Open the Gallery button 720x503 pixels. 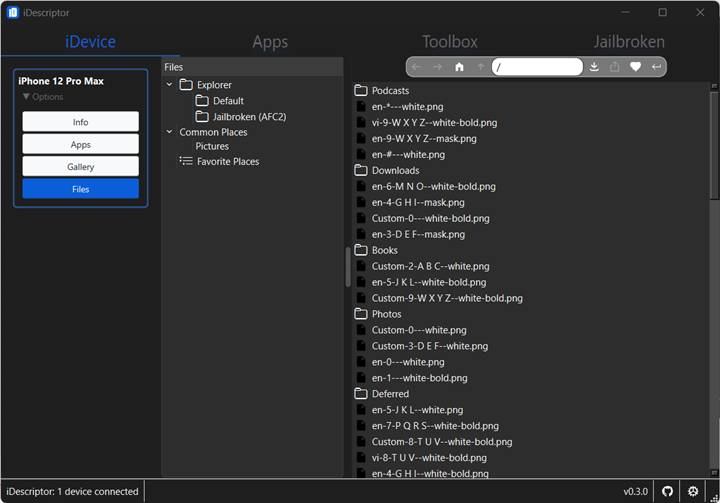(80, 166)
